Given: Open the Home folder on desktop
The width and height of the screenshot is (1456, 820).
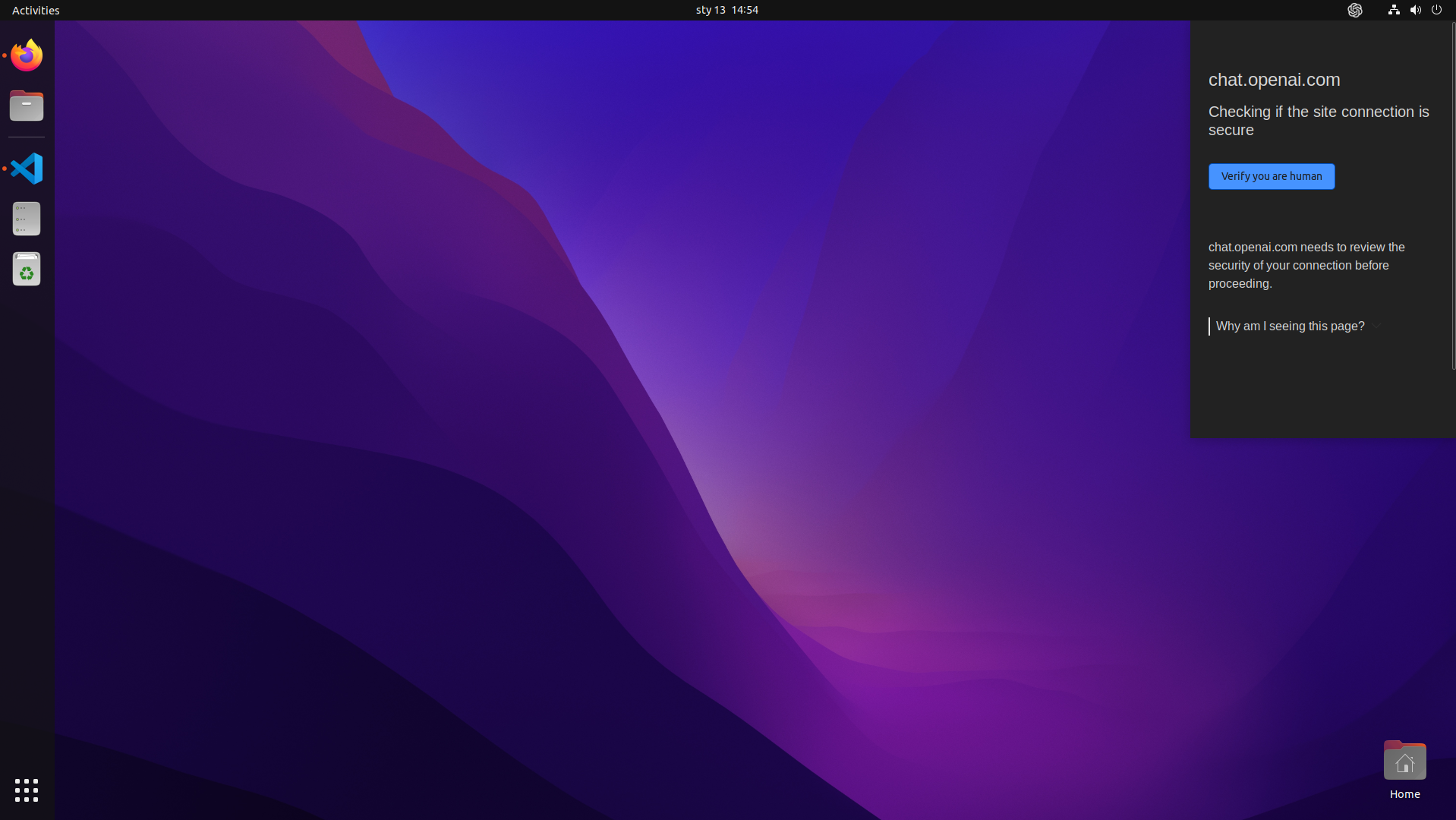Looking at the screenshot, I should [1404, 770].
